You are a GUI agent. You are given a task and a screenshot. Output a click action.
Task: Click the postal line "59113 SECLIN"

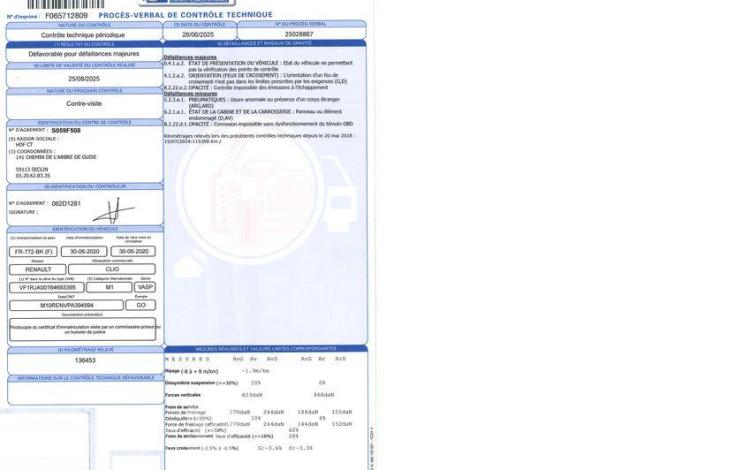point(32,169)
